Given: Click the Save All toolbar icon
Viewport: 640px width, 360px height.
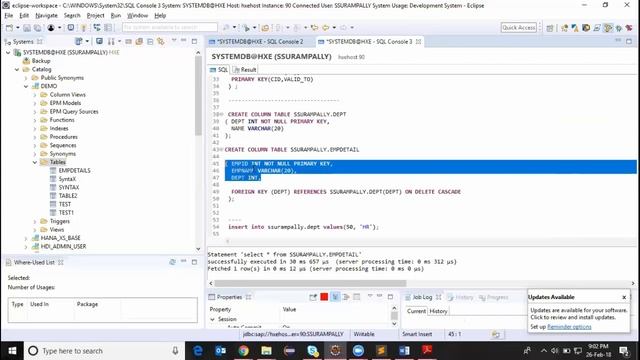Looking at the screenshot, I should (38, 28).
